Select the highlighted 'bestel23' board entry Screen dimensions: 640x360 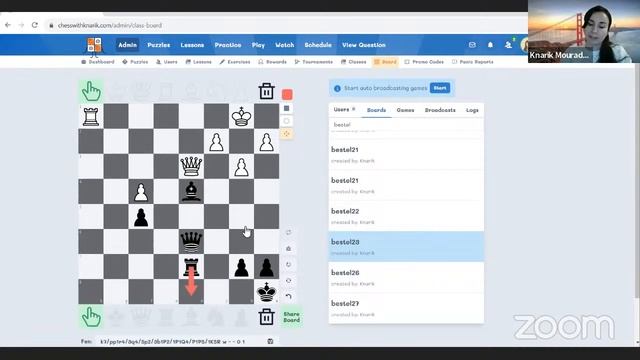pos(406,247)
